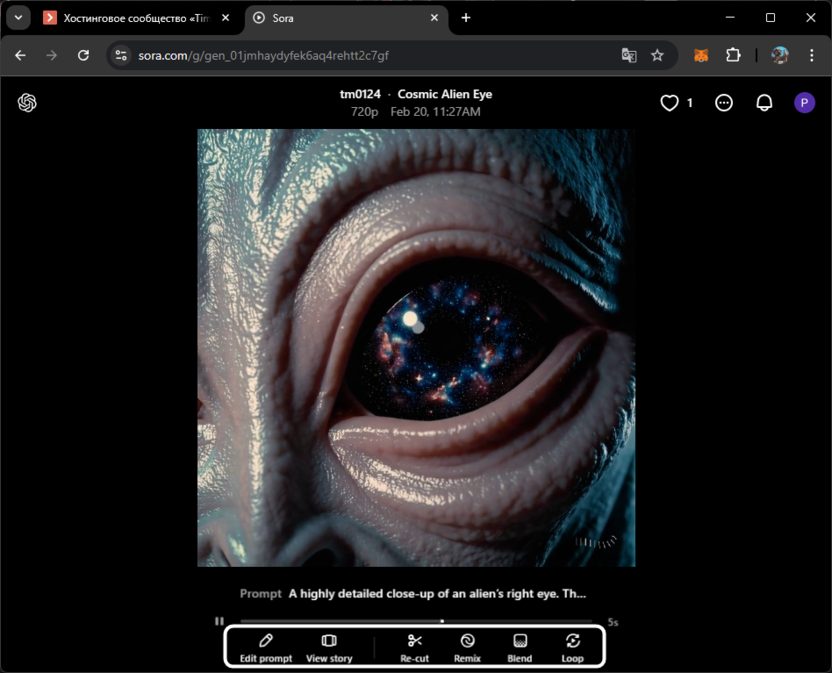Click the Cosmic Alien Eye title

point(445,94)
